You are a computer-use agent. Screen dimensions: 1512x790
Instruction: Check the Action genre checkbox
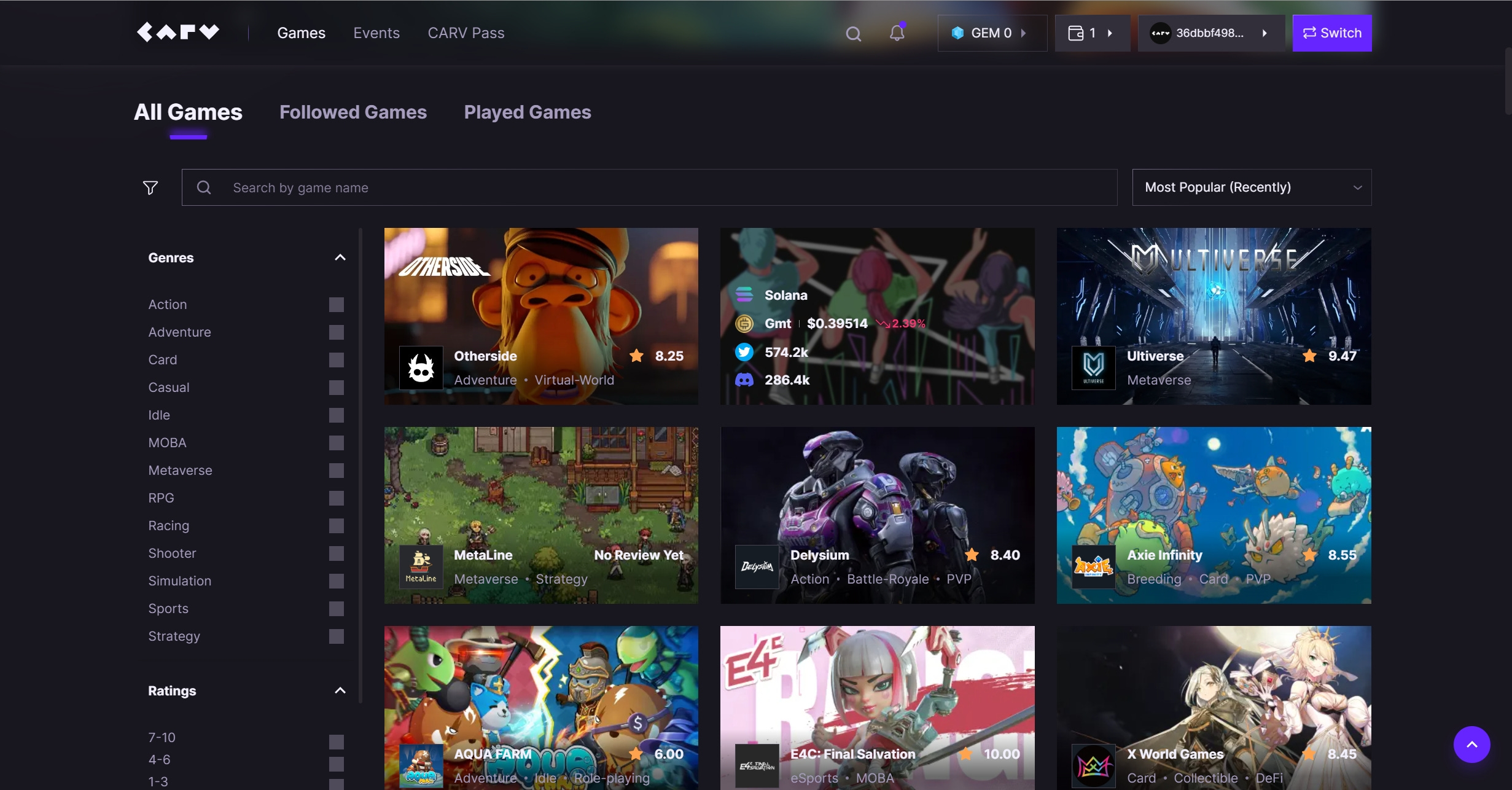click(x=336, y=305)
